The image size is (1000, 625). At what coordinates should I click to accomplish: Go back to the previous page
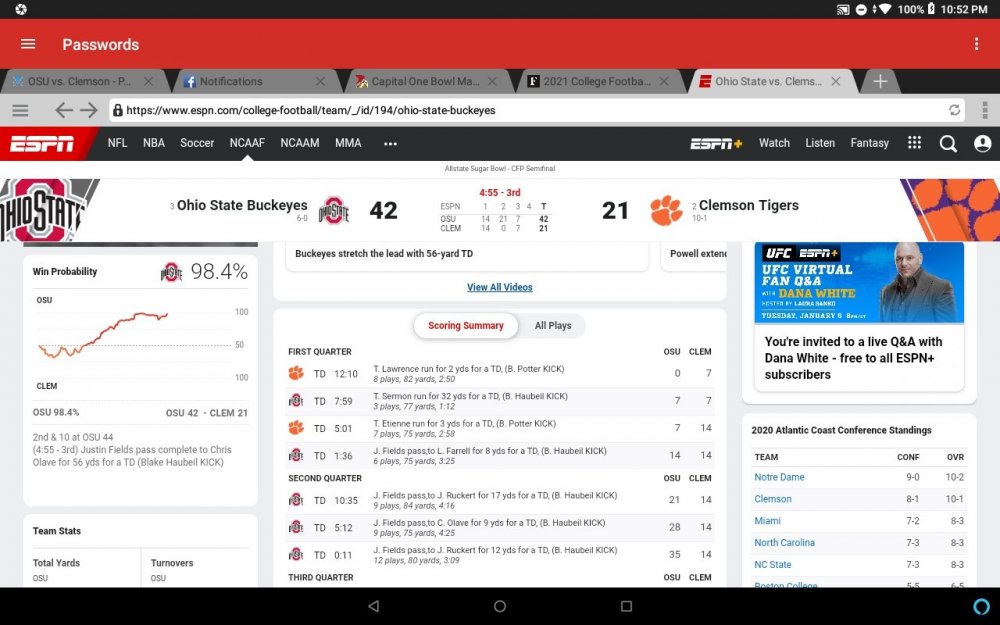(64, 110)
